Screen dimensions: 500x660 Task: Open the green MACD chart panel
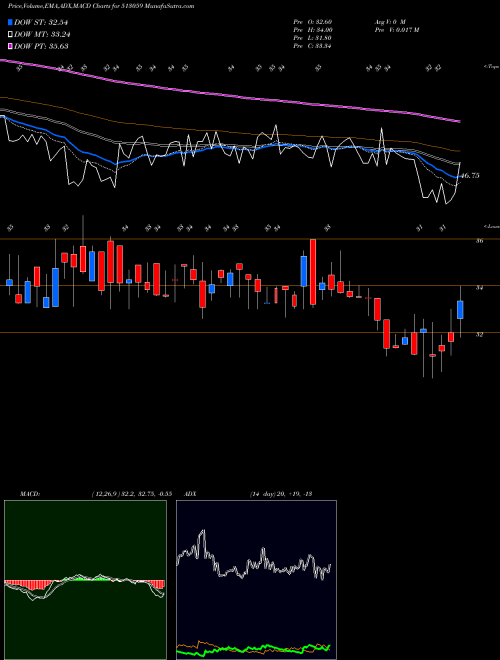[85, 580]
